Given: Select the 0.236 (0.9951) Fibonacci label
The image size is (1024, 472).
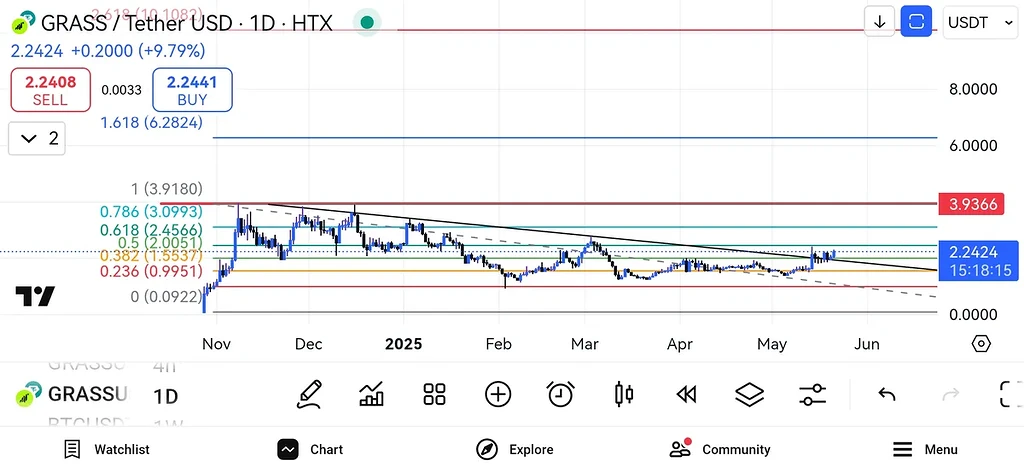Looking at the screenshot, I should [x=151, y=270].
